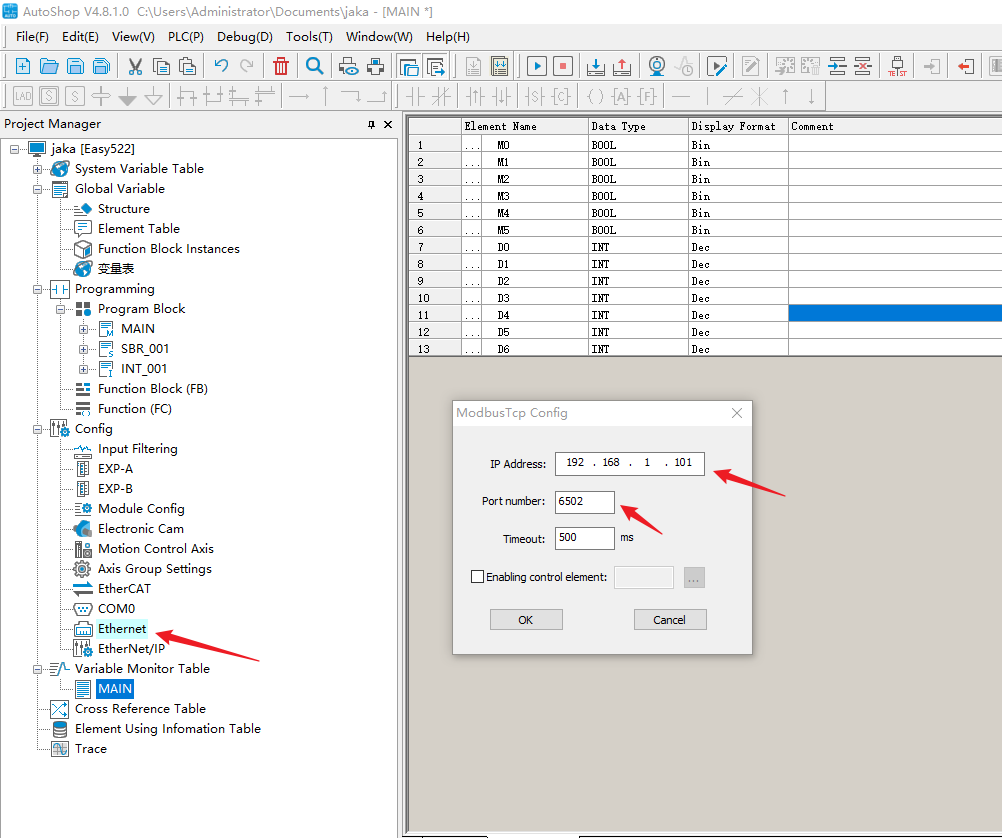Collapse the Global Variable tree node
1002x838 pixels.
[38, 189]
